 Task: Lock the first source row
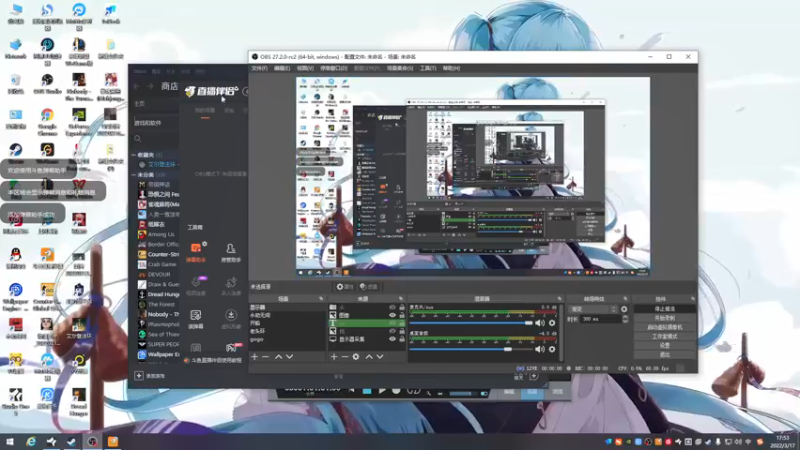(402, 307)
